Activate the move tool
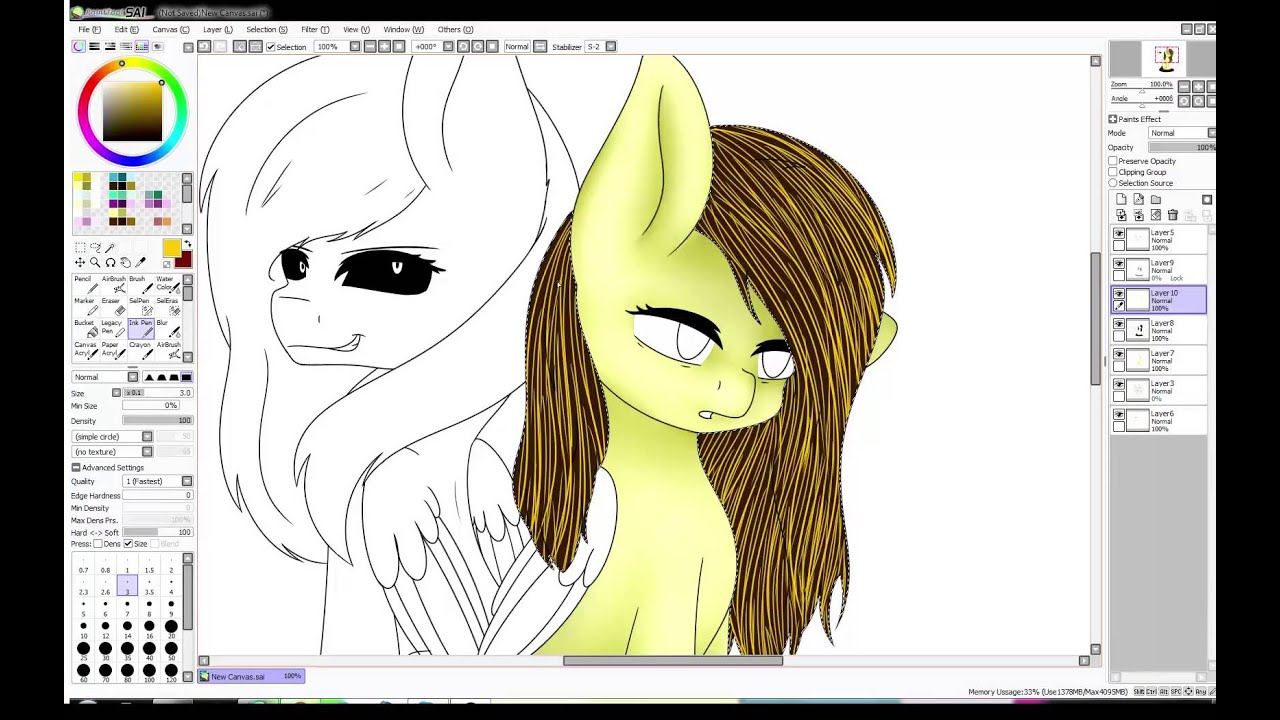Image resolution: width=1280 pixels, height=720 pixels. pos(80,263)
